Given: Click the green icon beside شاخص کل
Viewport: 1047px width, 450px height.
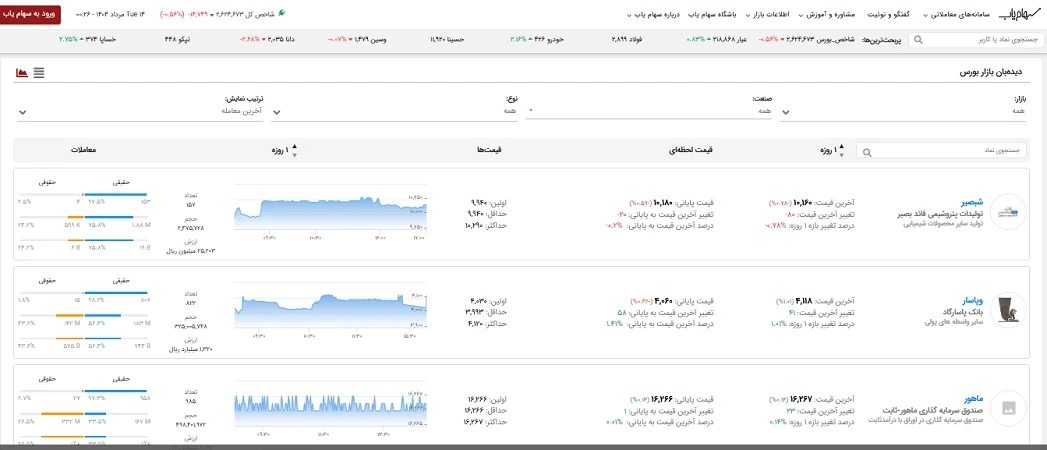Looking at the screenshot, I should 281,13.
